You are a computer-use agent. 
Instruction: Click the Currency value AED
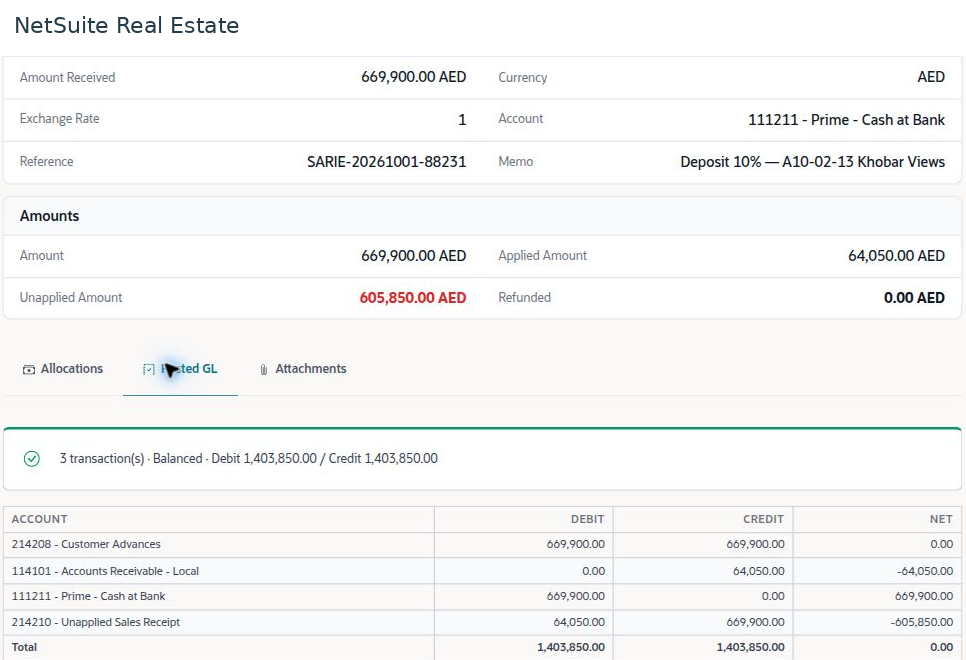pos(931,77)
